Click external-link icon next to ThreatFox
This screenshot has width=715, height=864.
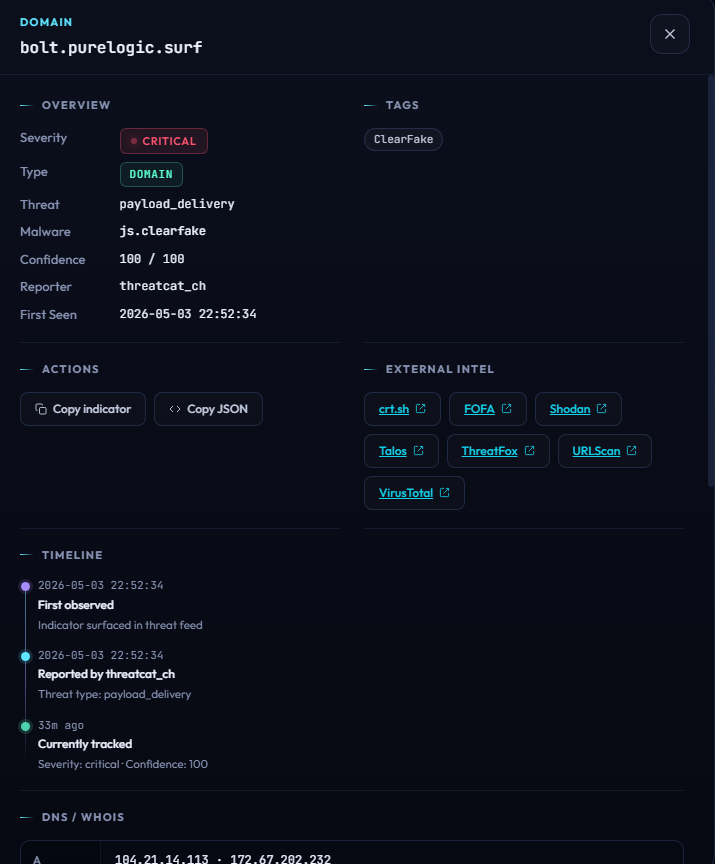click(530, 450)
